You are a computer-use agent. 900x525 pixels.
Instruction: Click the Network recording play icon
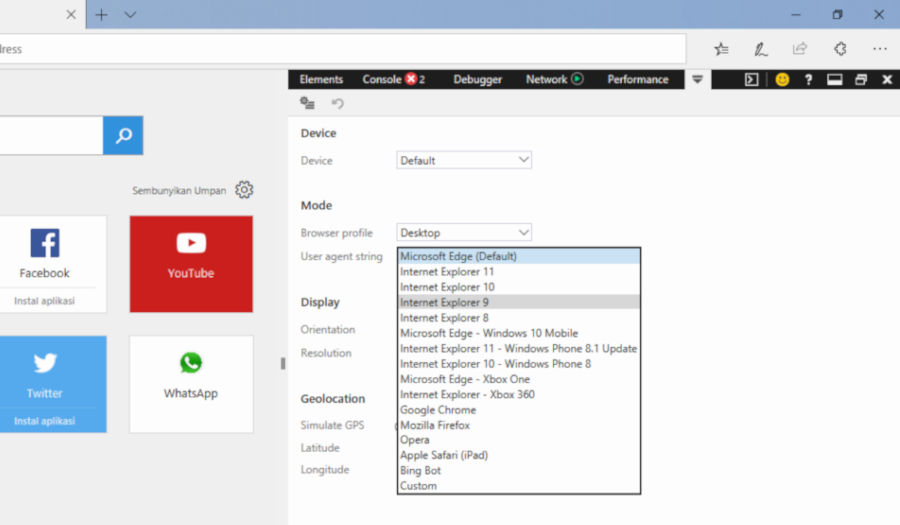coord(577,79)
